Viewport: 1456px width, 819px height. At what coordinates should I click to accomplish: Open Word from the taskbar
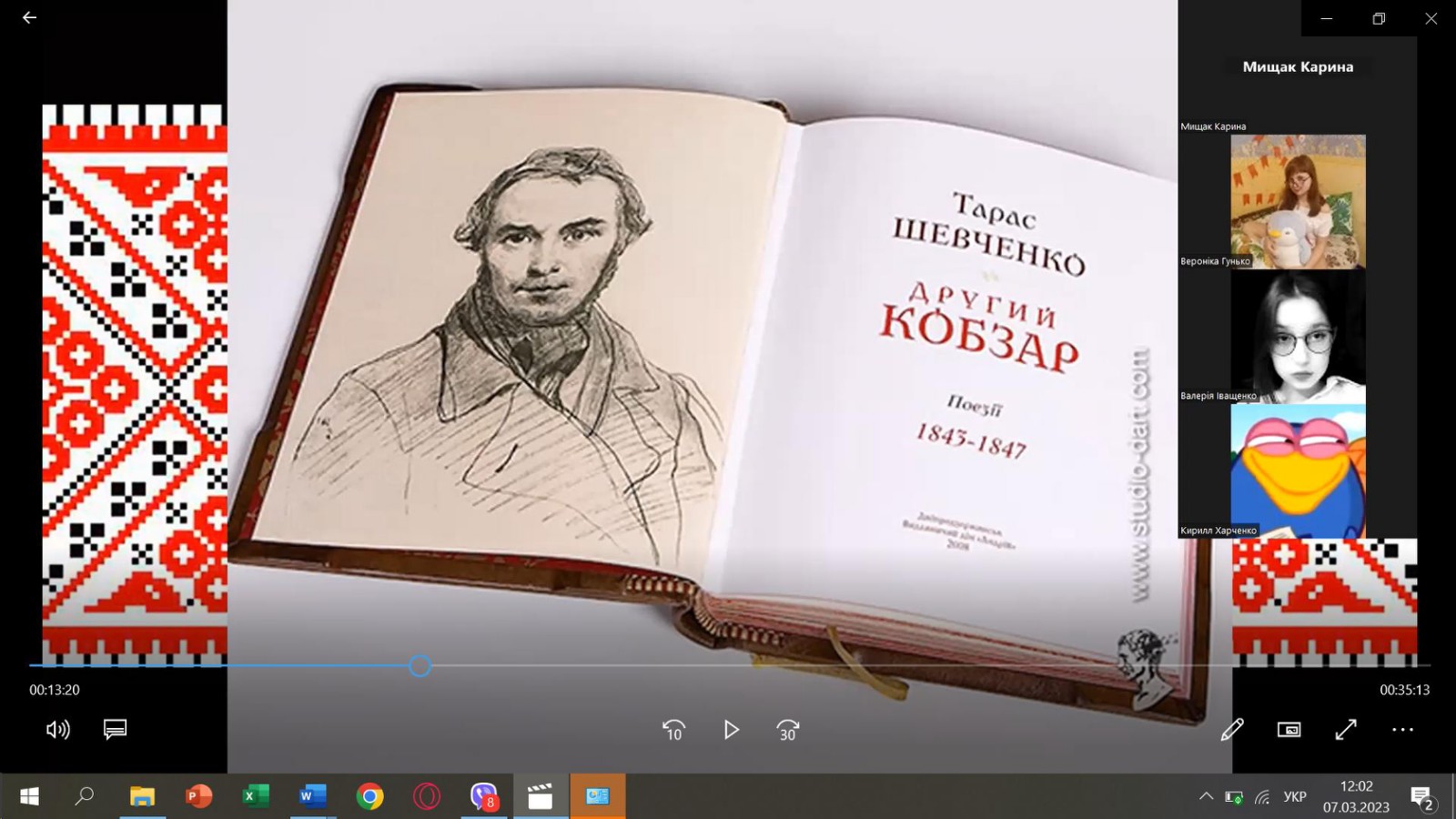[x=312, y=796]
